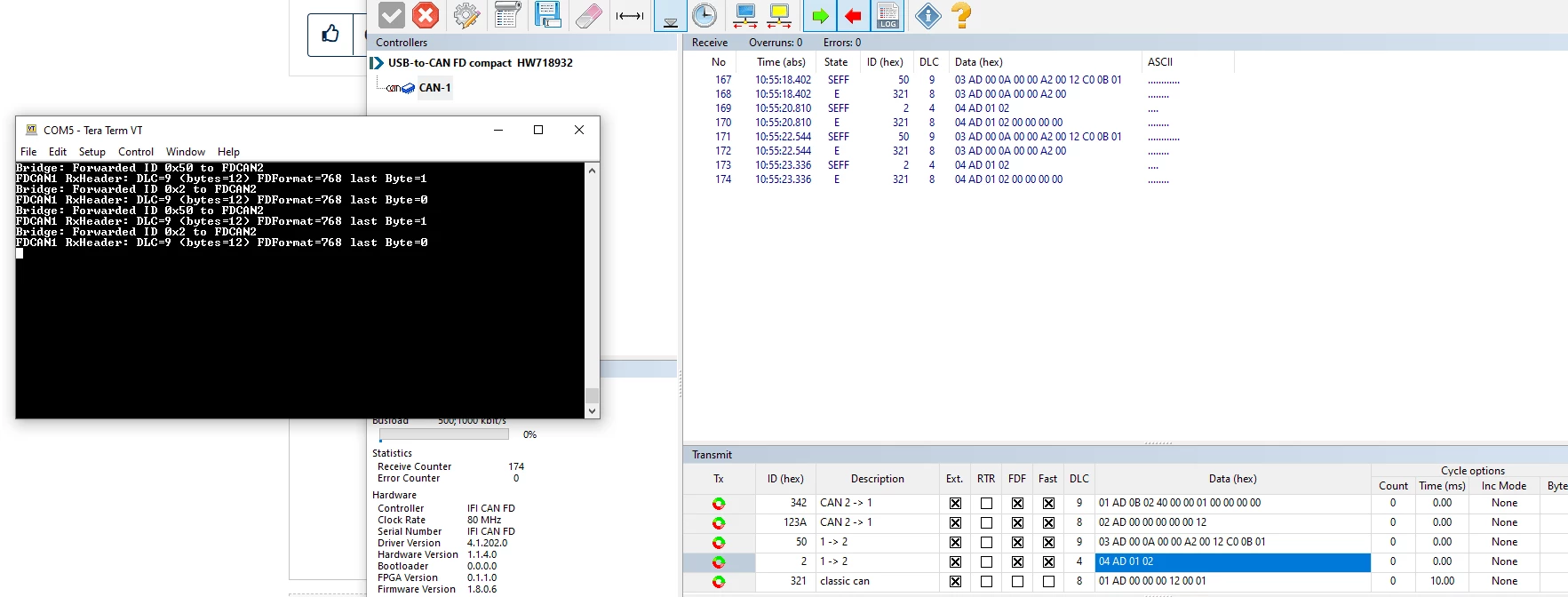The image size is (1568, 597).
Task: Send the ID 321 message via Tx icon
Action: click(x=719, y=582)
